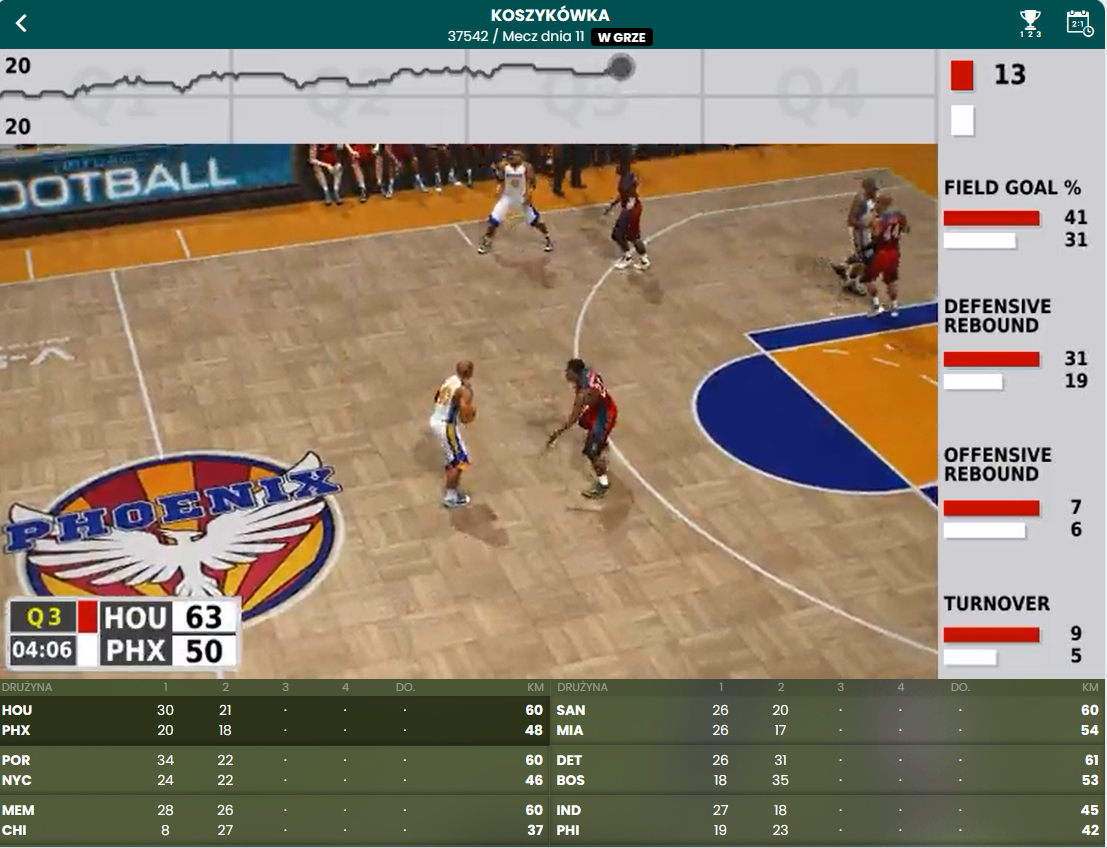This screenshot has width=1107, height=848.
Task: Click the score difference value 13
Action: pos(1010,75)
